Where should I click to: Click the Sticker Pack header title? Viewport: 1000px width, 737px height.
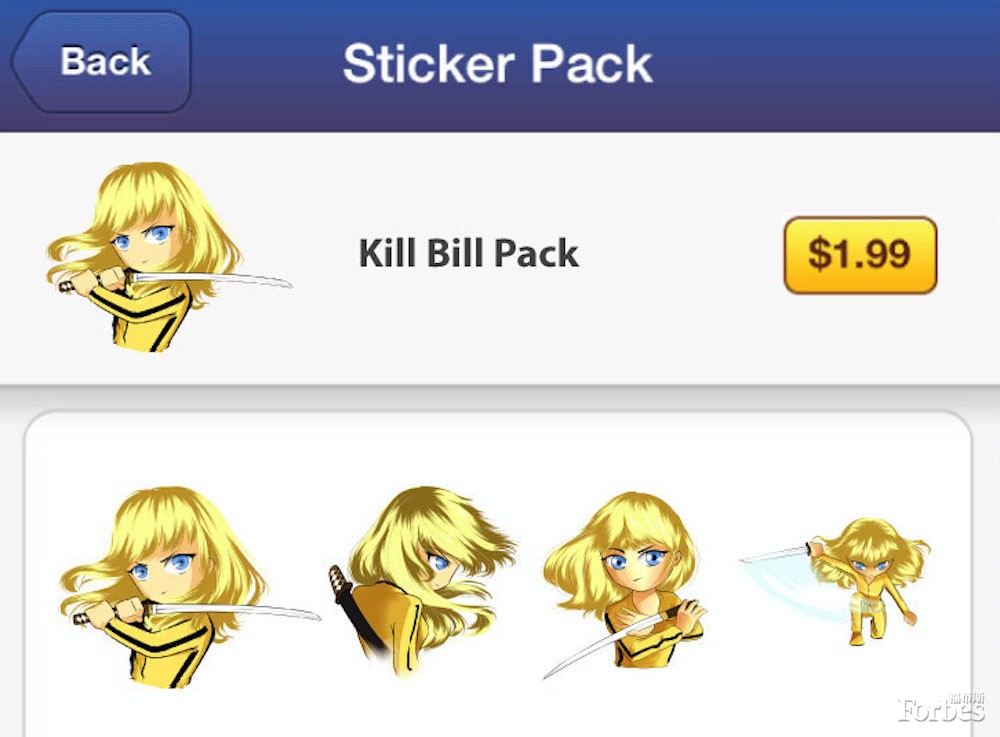497,63
